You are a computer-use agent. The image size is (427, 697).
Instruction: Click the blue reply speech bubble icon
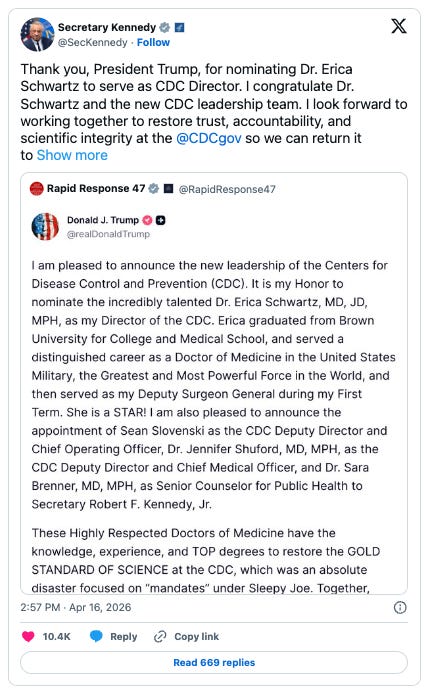(x=96, y=636)
